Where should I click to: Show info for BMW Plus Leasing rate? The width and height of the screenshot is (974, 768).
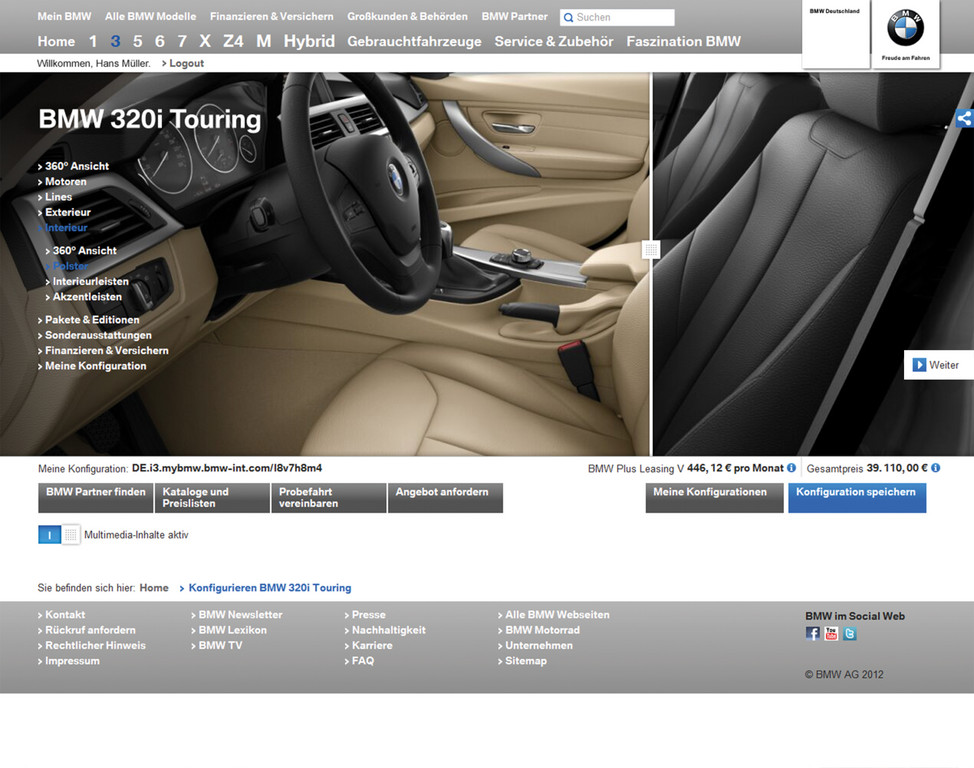click(x=791, y=468)
